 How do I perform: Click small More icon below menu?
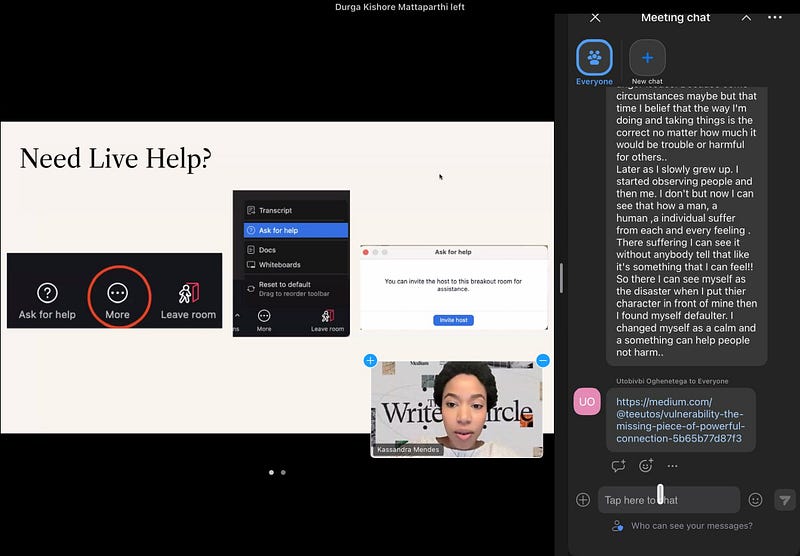264,320
